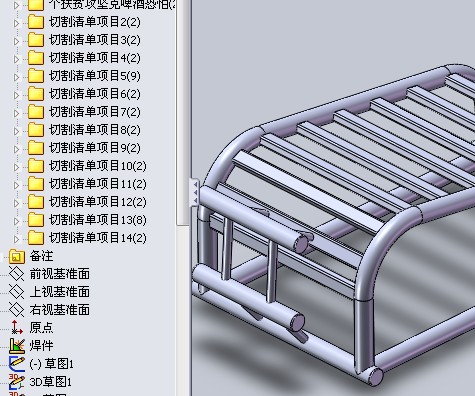Expand the 切割清单项目10(2) tree node
The height and width of the screenshot is (396, 475).
(16, 167)
